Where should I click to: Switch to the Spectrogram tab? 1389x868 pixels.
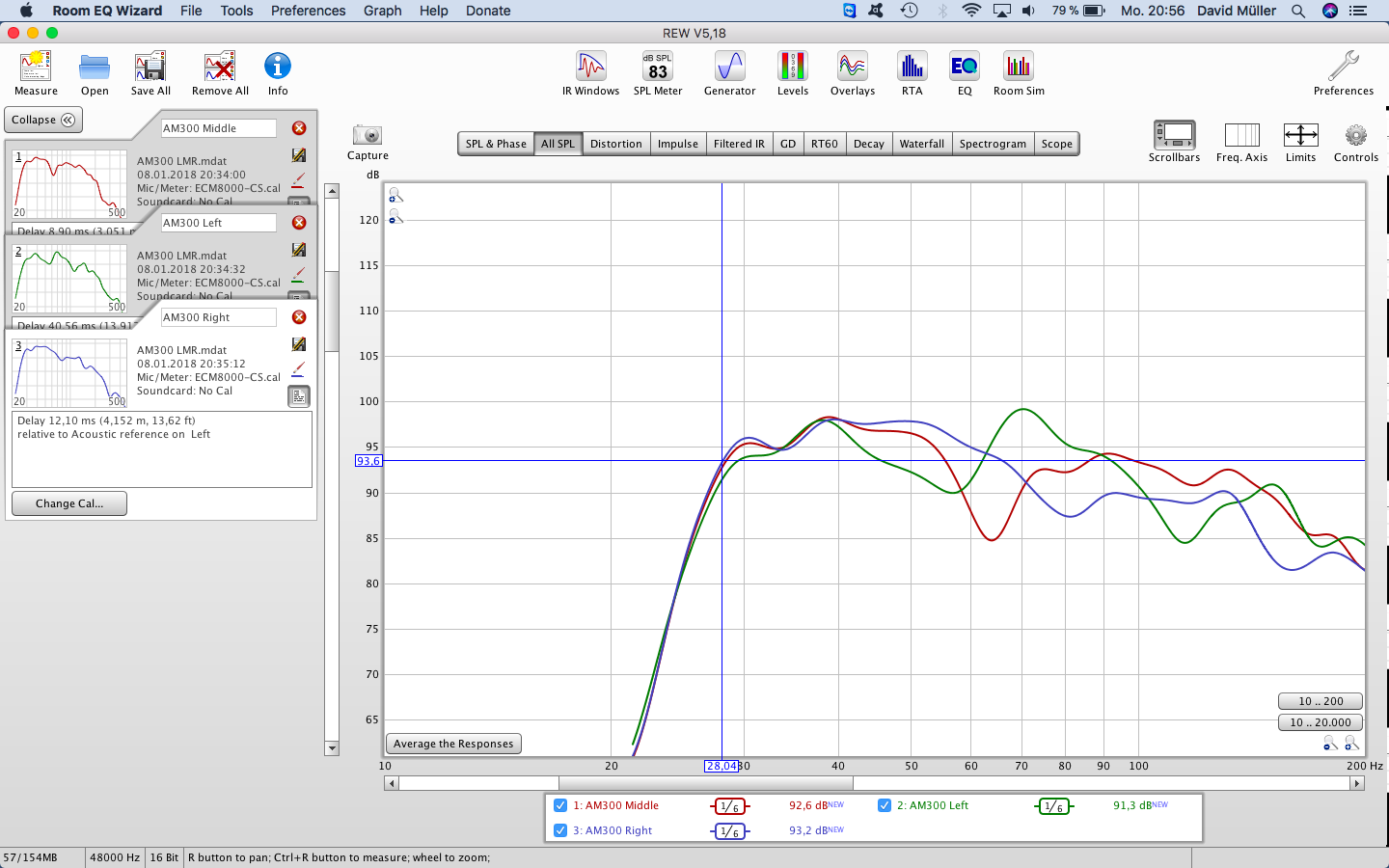993,144
